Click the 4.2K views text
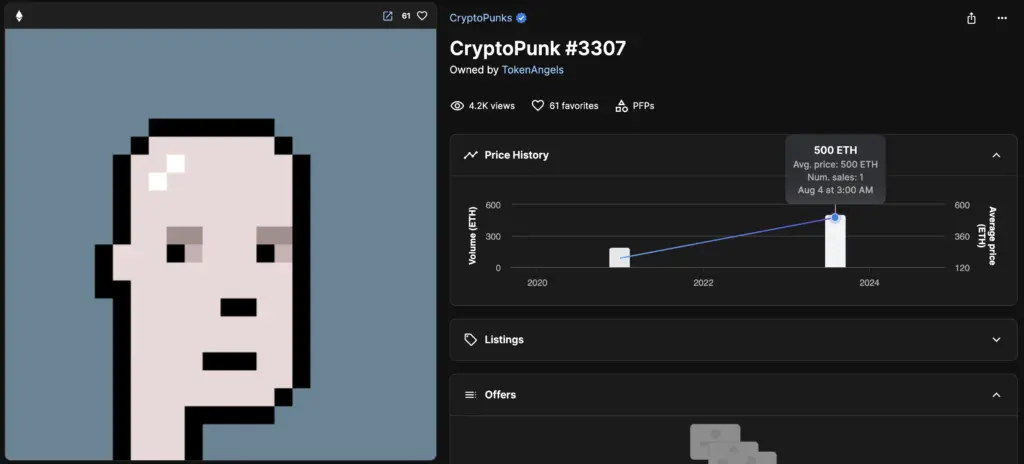This screenshot has height=464, width=1024. [492, 106]
